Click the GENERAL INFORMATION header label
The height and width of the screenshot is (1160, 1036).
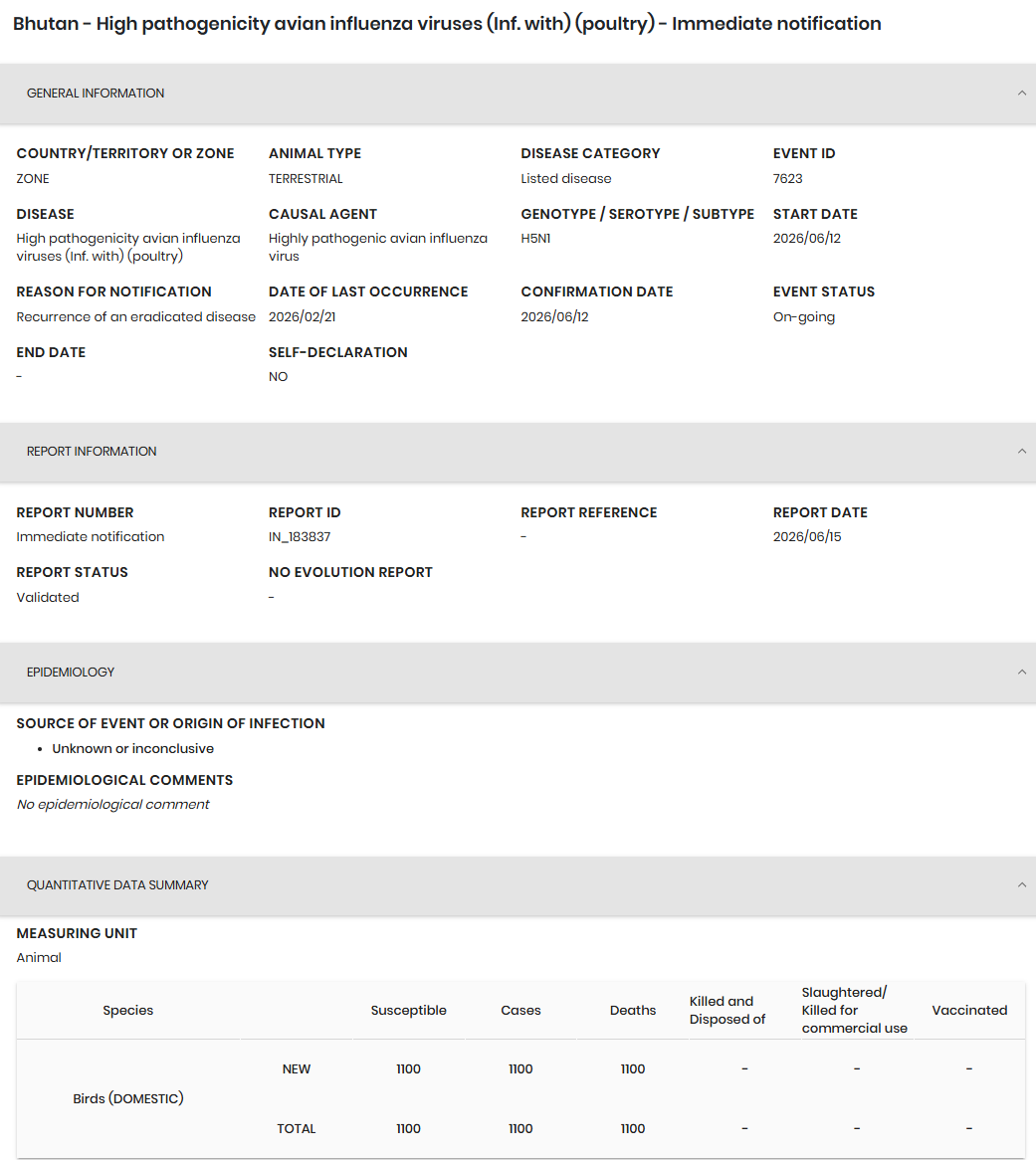point(96,94)
